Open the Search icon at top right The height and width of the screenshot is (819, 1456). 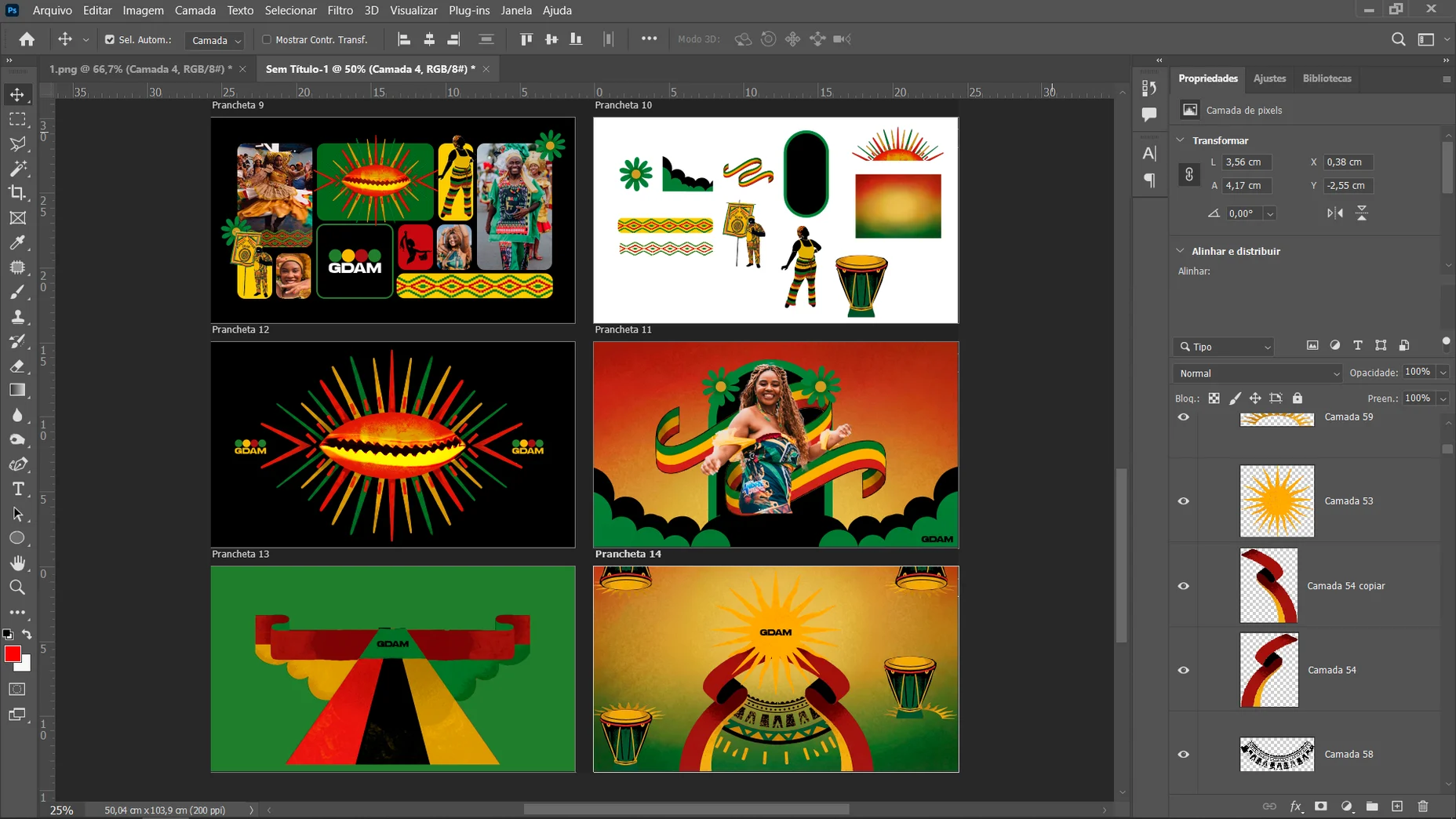tap(1398, 39)
